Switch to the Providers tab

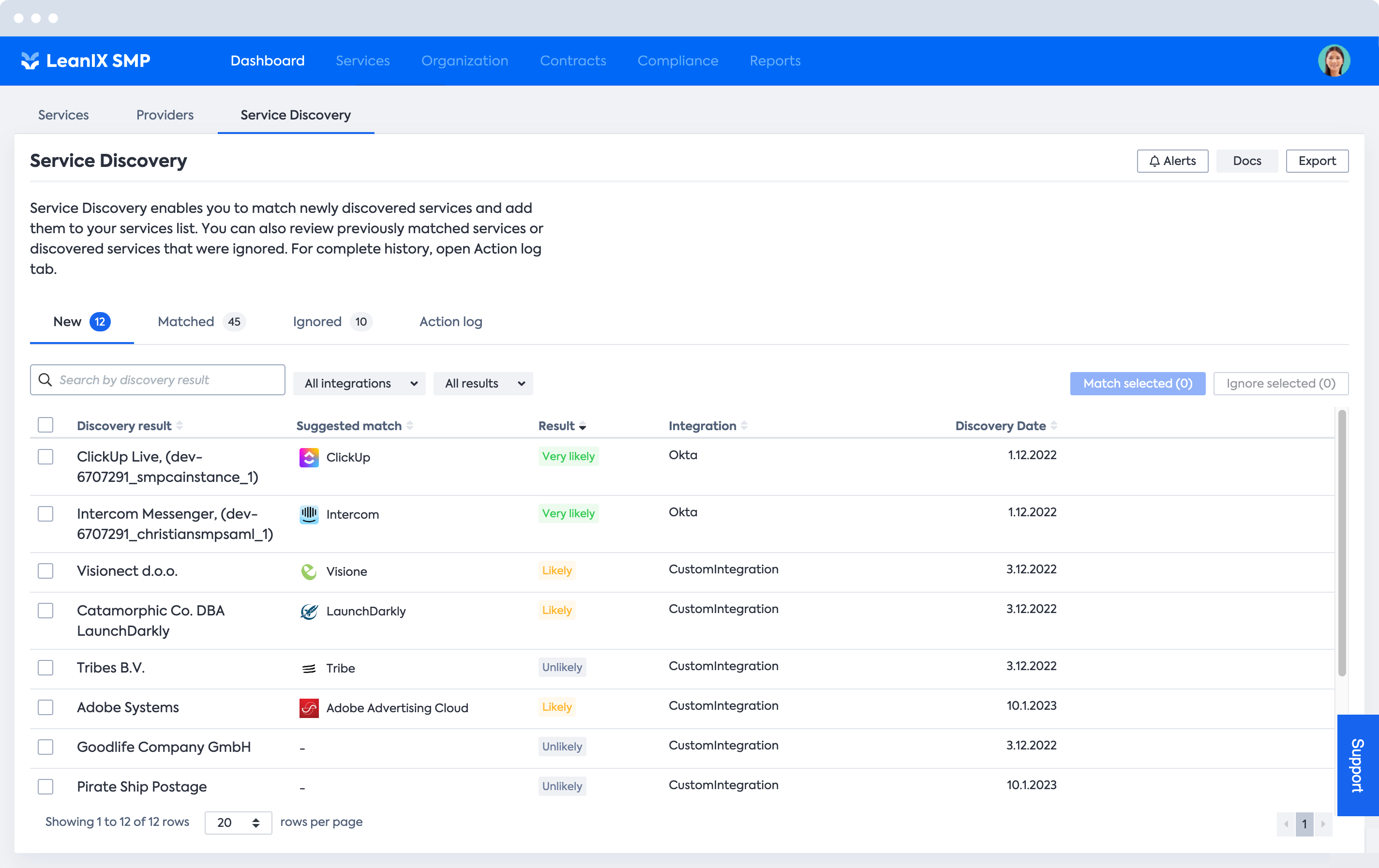(x=165, y=115)
